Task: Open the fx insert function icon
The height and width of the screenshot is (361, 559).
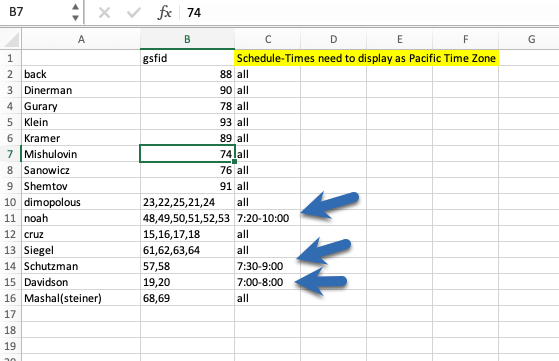Action: coord(164,13)
